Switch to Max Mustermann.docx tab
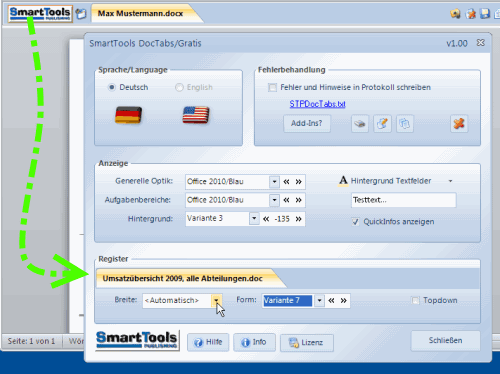This screenshot has width=500, height=374. (x=141, y=14)
